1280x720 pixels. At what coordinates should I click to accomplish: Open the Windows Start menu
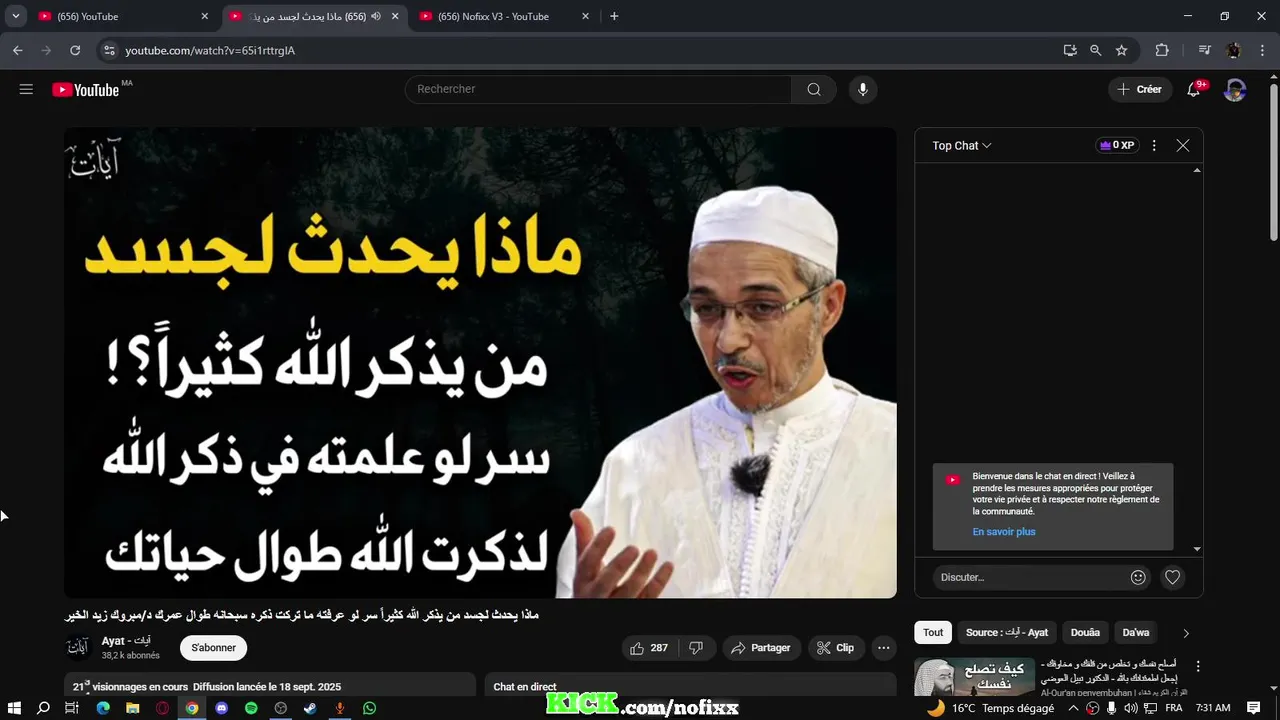pyautogui.click(x=14, y=708)
